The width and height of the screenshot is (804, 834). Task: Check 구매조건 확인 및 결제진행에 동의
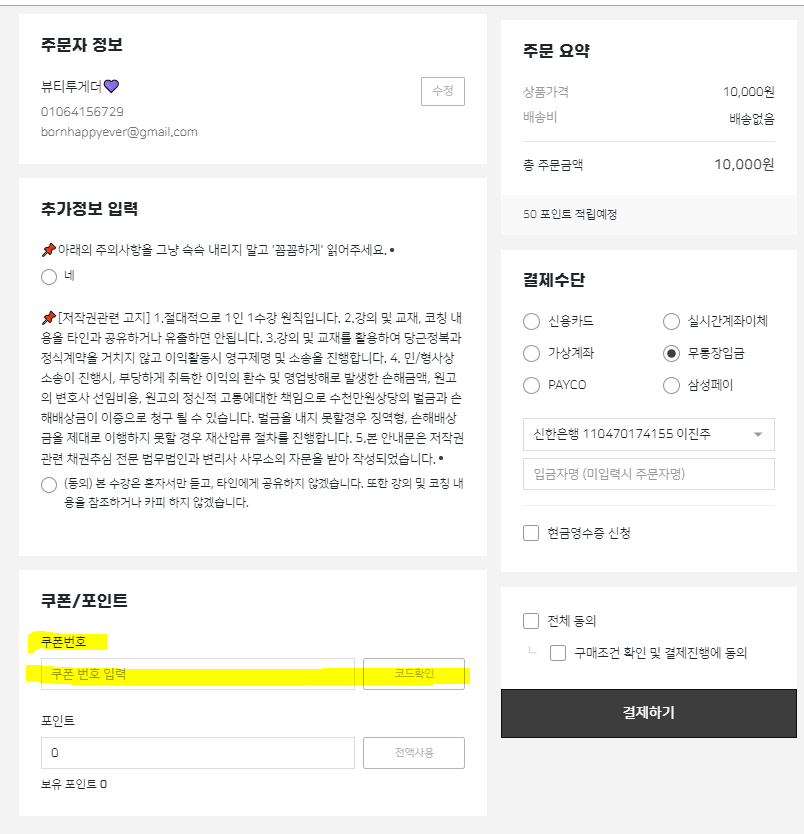point(558,653)
